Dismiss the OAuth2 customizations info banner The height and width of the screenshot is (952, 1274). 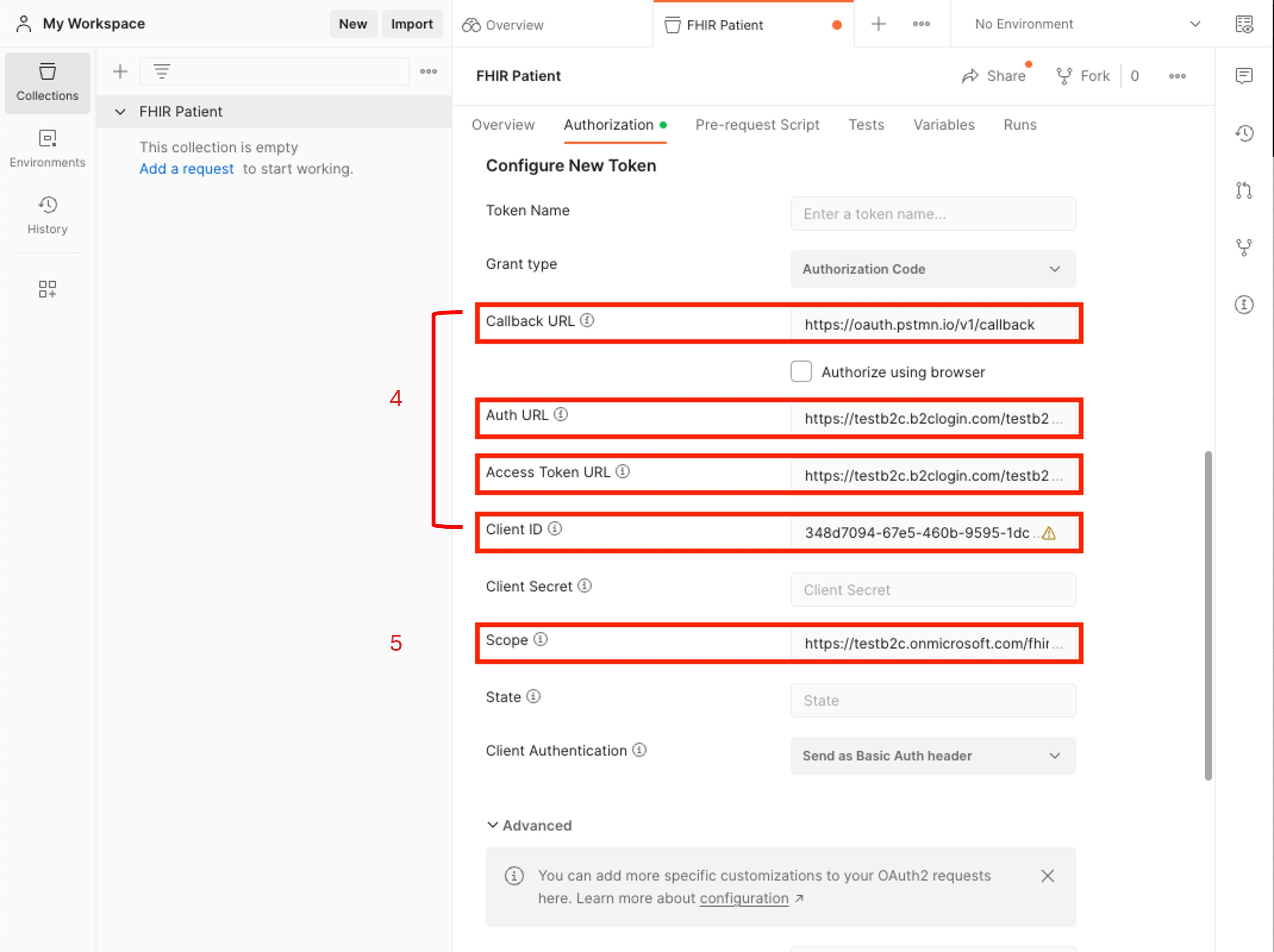point(1048,876)
